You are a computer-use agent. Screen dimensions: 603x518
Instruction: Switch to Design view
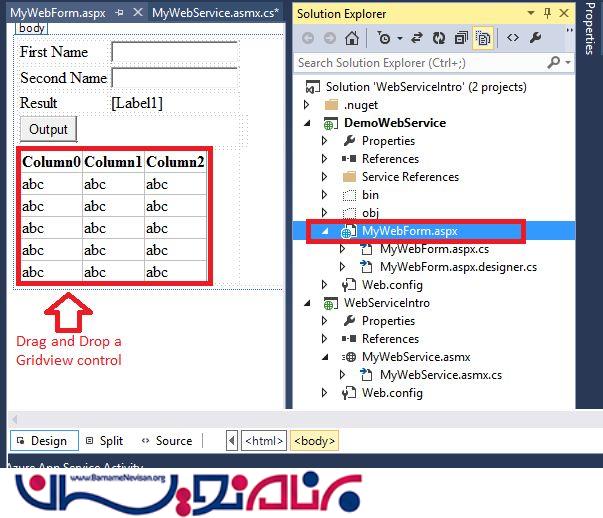coord(44,441)
